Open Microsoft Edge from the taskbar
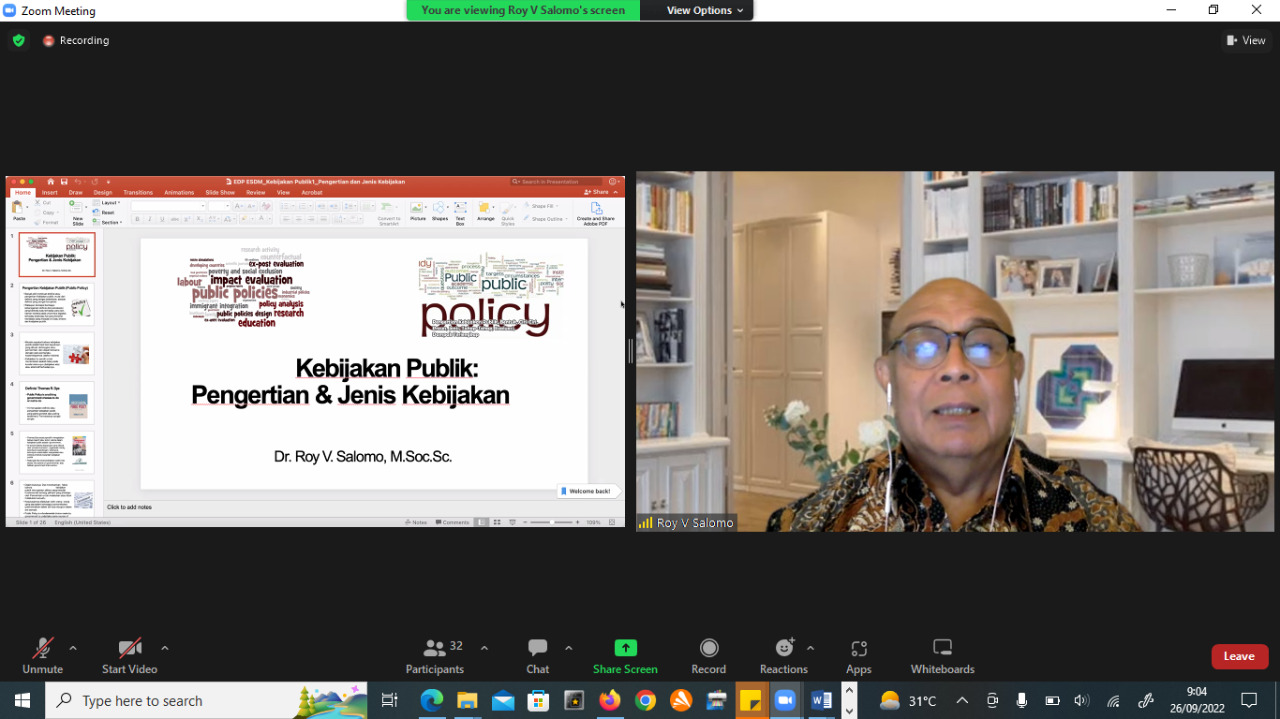The image size is (1280, 719). (x=432, y=701)
